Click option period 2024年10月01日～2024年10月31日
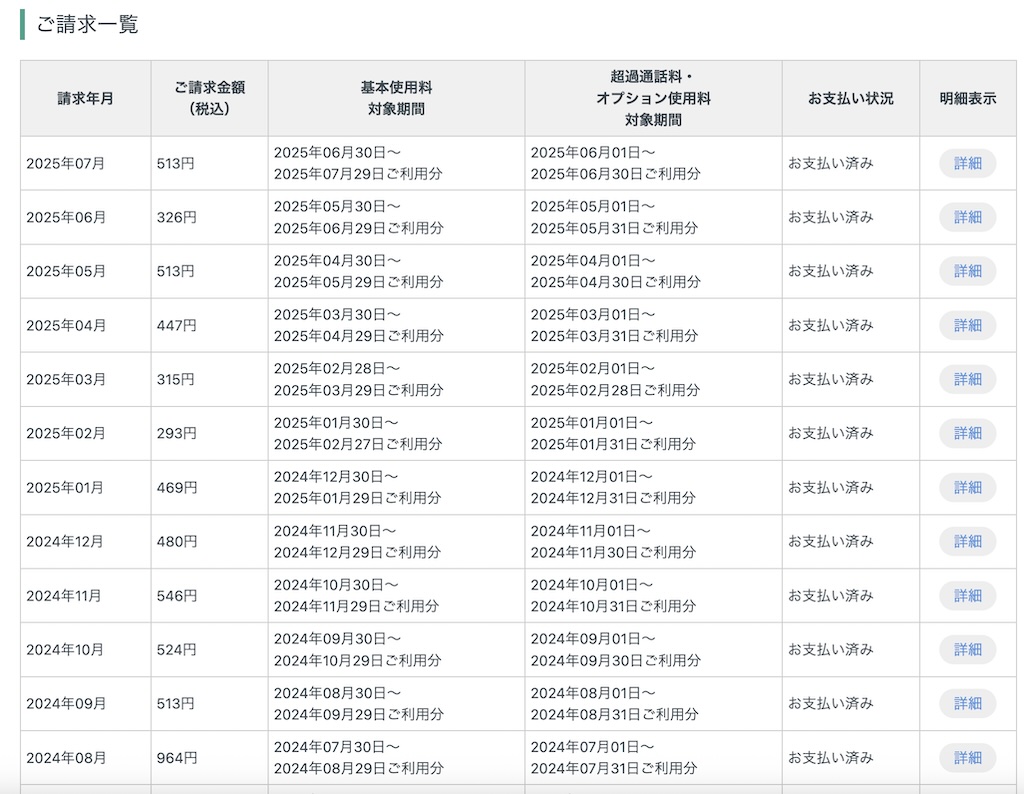The height and width of the screenshot is (794, 1024). 613,596
